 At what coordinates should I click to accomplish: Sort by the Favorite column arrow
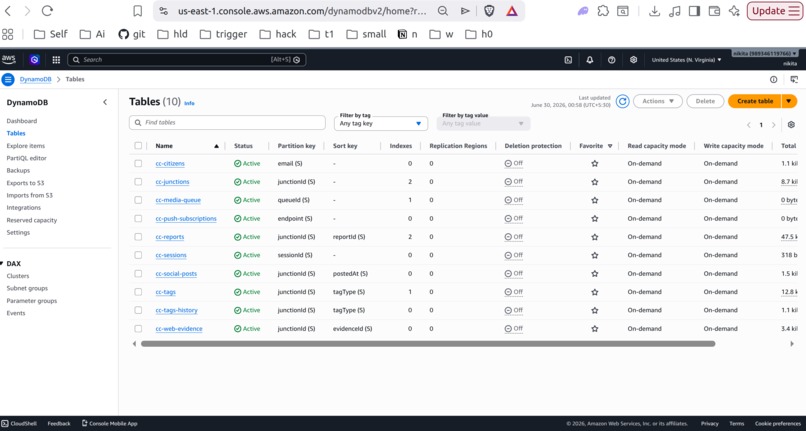[610, 146]
